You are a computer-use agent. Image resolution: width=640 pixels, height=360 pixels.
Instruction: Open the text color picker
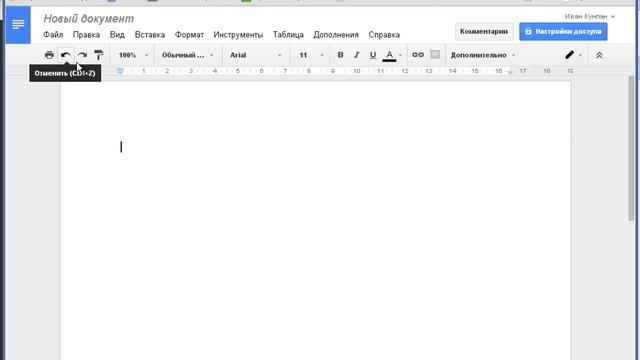click(x=392, y=55)
